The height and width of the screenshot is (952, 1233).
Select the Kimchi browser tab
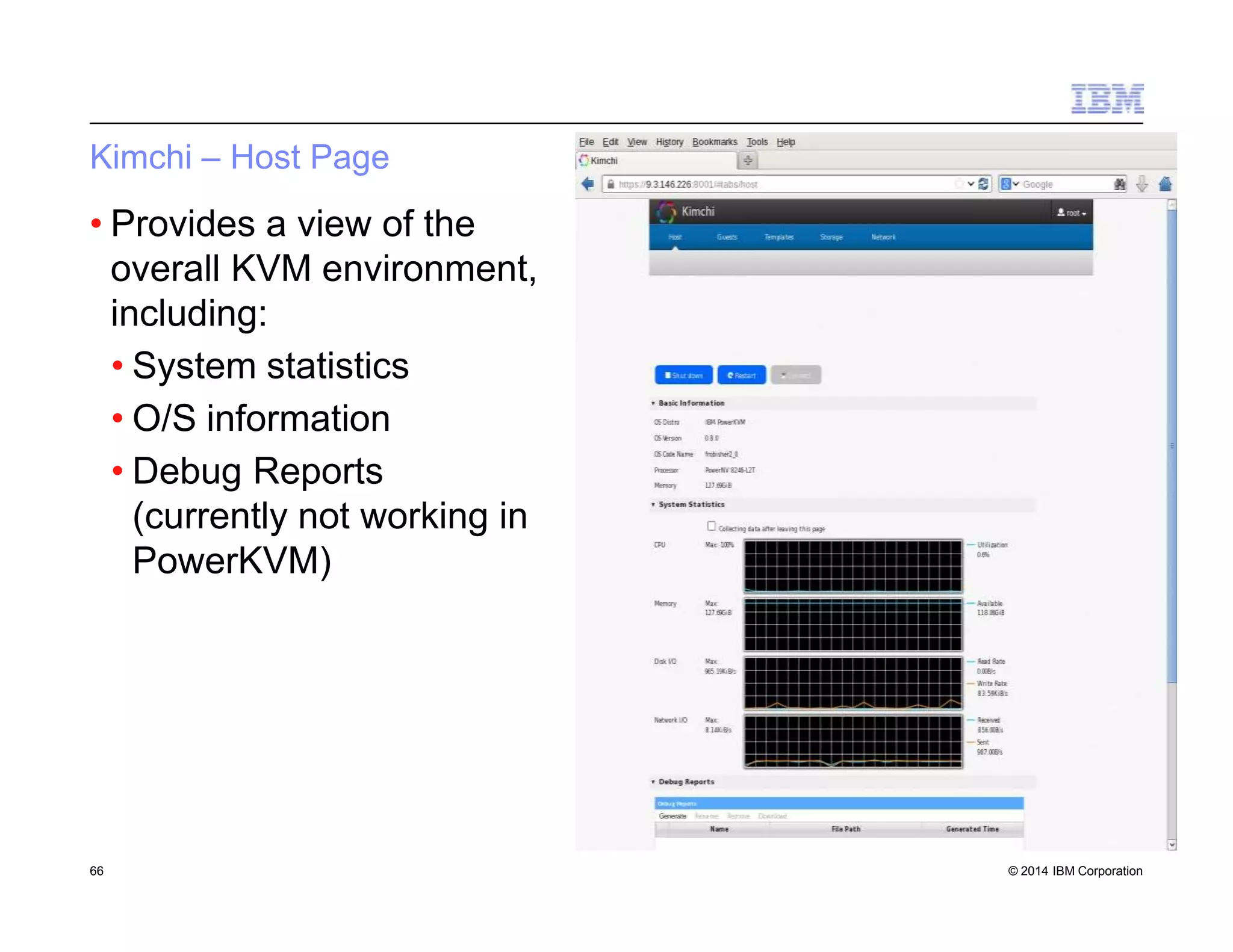click(656, 161)
